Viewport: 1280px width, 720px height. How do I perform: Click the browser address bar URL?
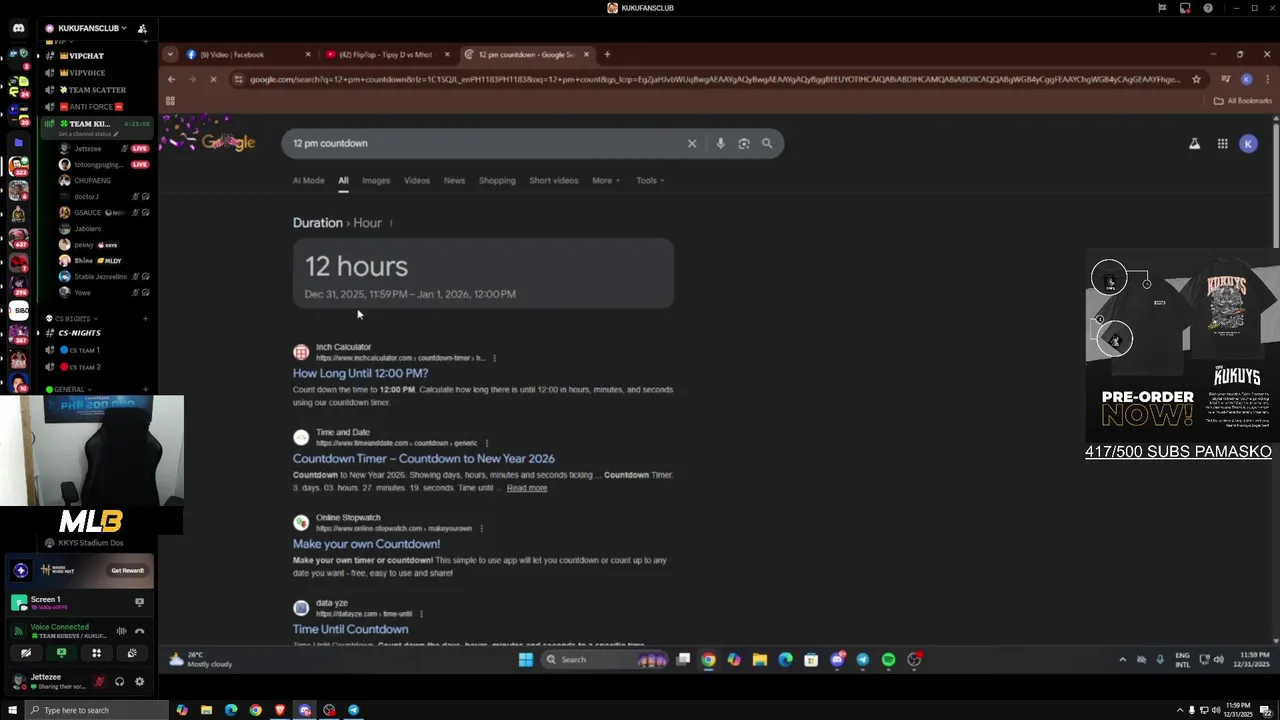click(714, 79)
